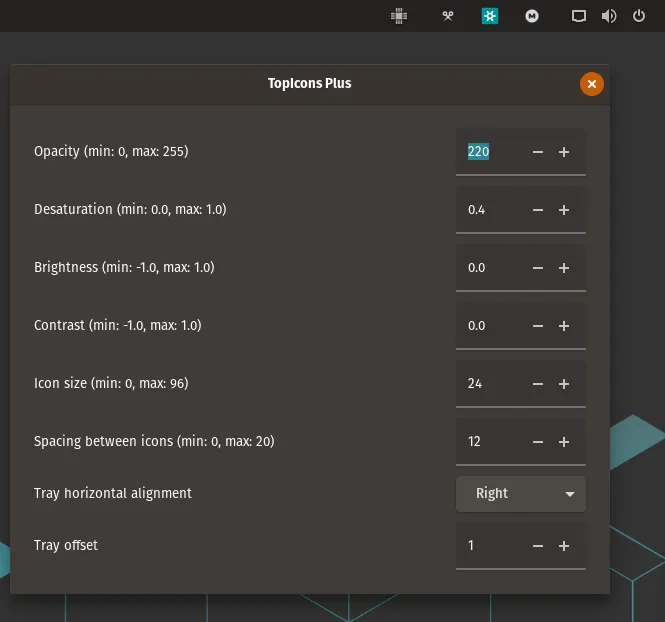Click the Contrast (min: -1.0, max: 1.0) label
Screen dimensions: 665x622
[x=118, y=326]
